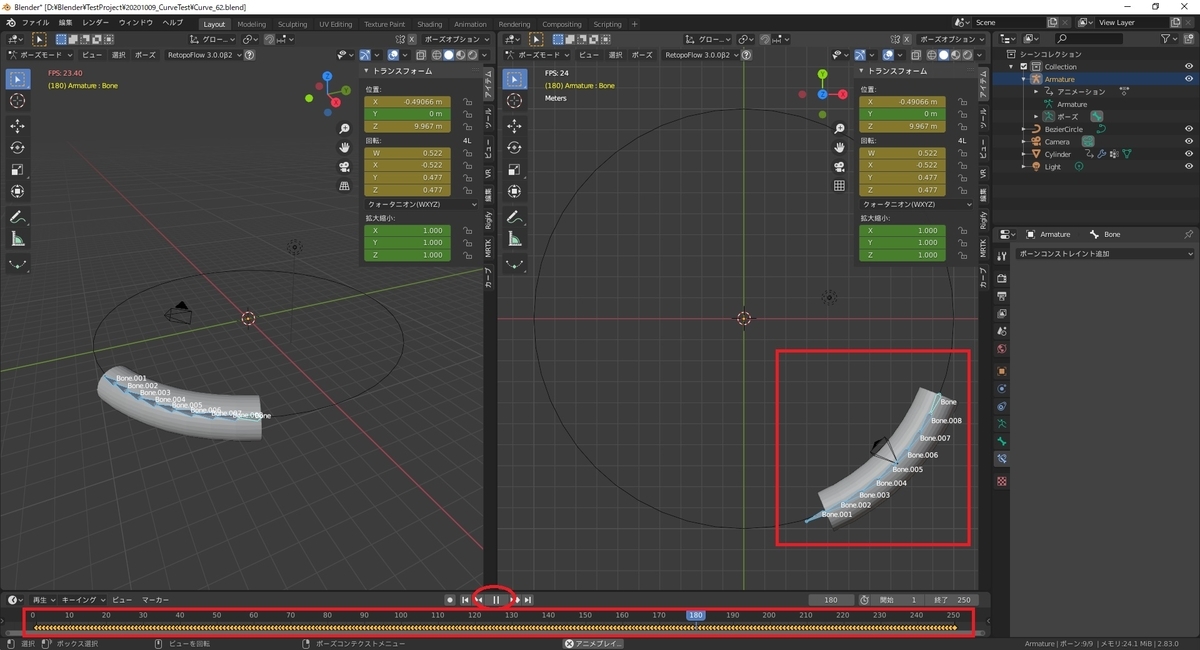Viewport: 1200px width, 650px height.
Task: Open timeline Keying menu
Action: point(82,599)
